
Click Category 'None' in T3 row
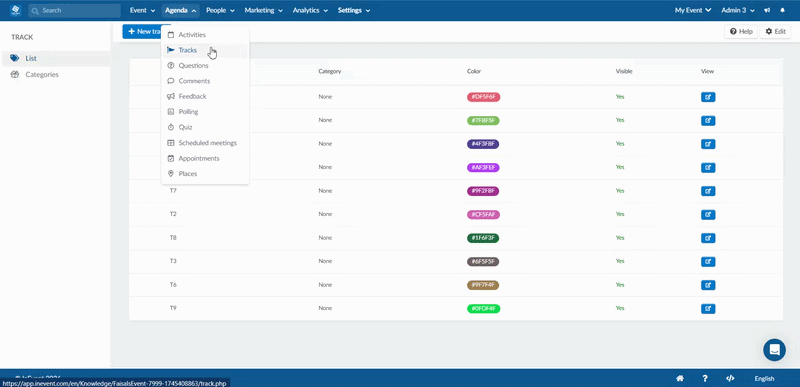[x=325, y=261]
